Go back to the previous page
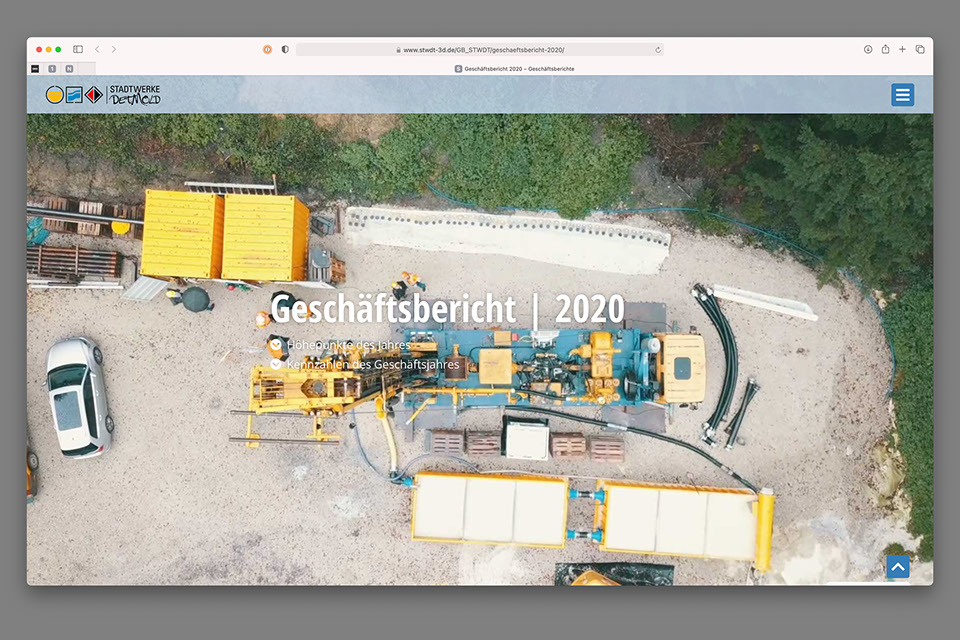This screenshot has height=640, width=960. 97,49
